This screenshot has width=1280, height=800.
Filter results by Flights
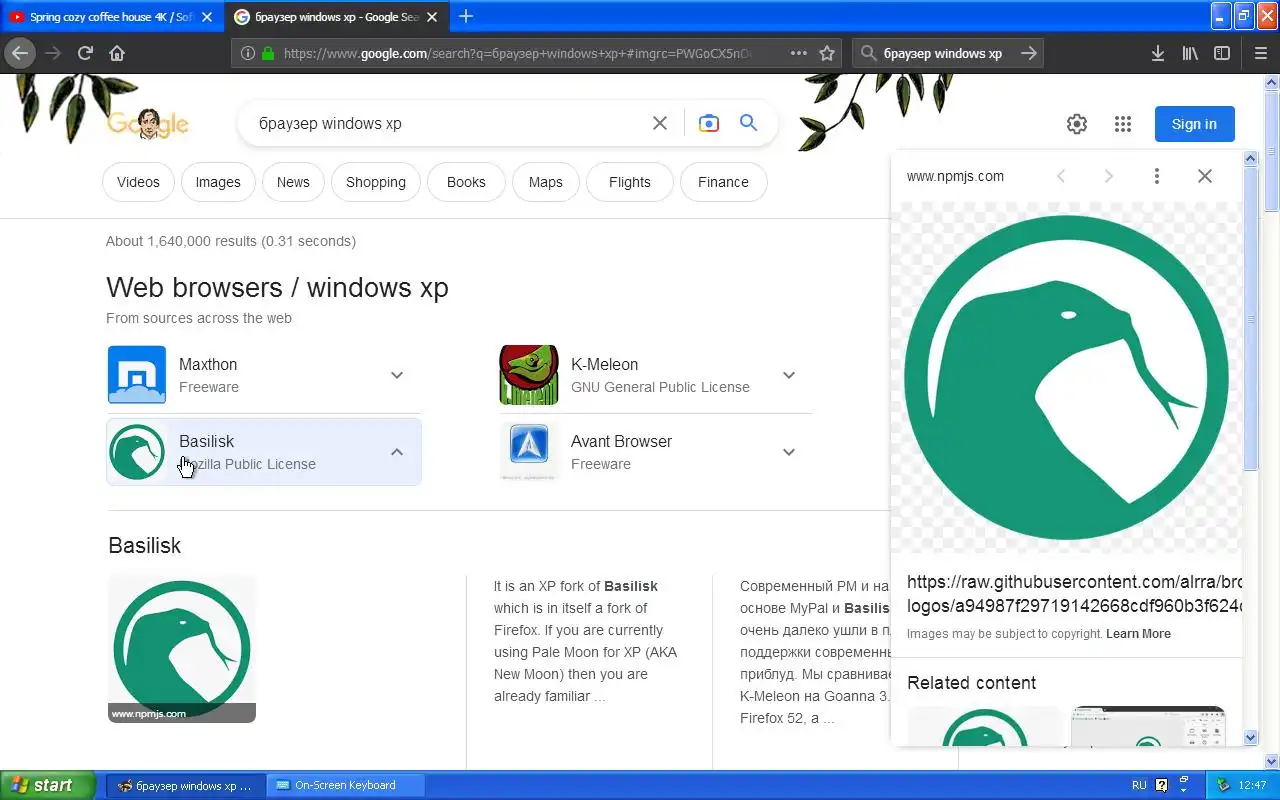click(630, 182)
